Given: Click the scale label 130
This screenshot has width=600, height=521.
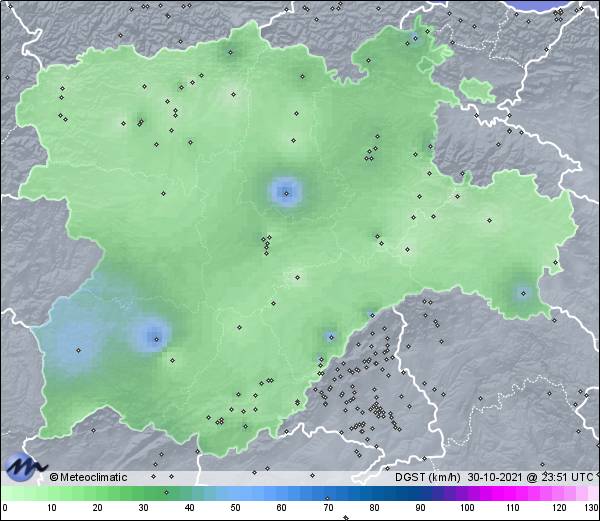Looking at the screenshot, I should [x=592, y=508].
